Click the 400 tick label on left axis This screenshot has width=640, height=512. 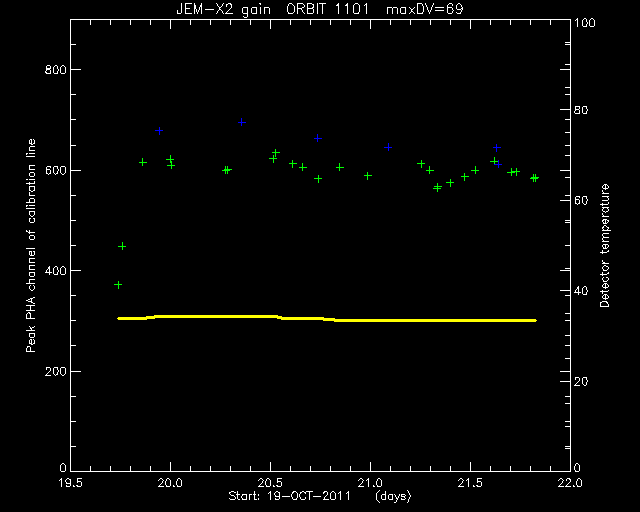(x=56, y=270)
